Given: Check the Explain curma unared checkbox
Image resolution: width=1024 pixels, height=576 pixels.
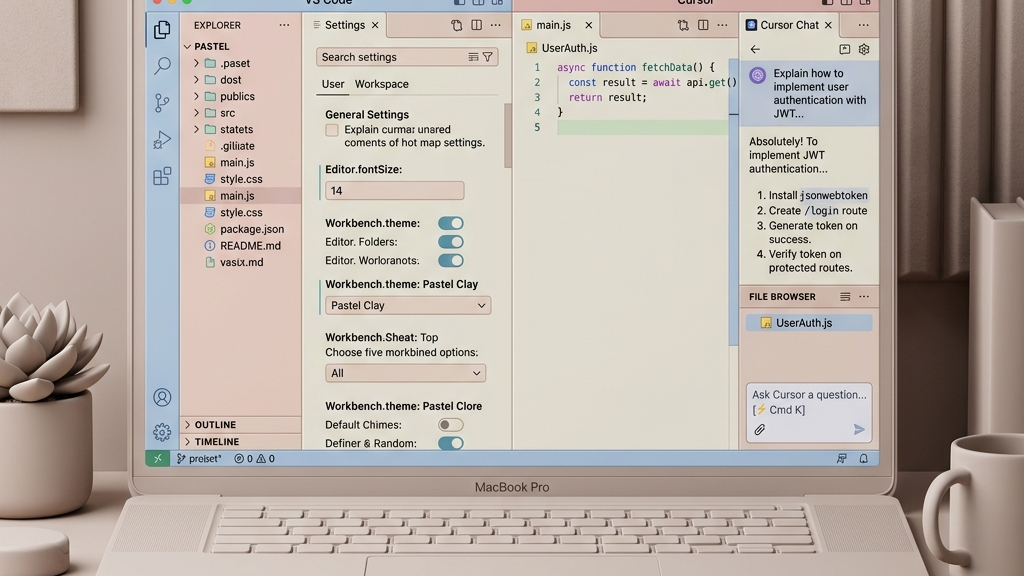Looking at the screenshot, I should (x=332, y=130).
